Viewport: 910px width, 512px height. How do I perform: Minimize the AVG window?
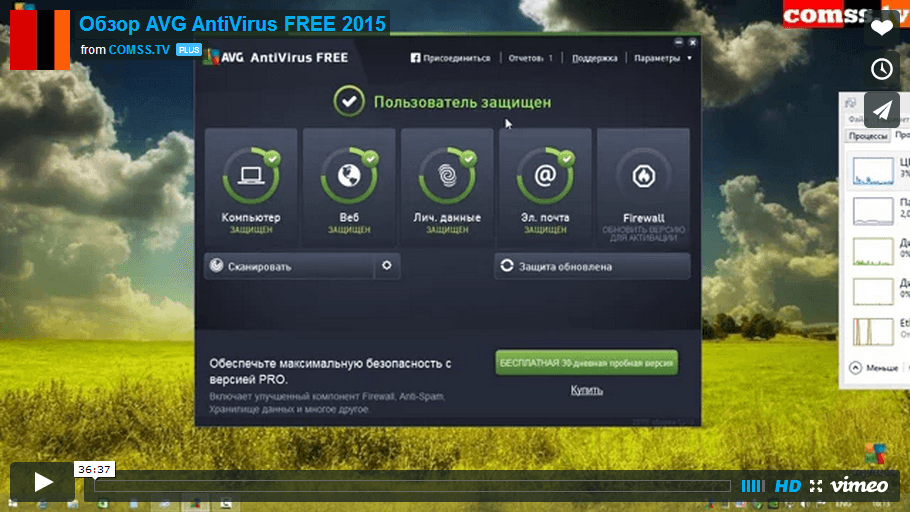pyautogui.click(x=678, y=42)
